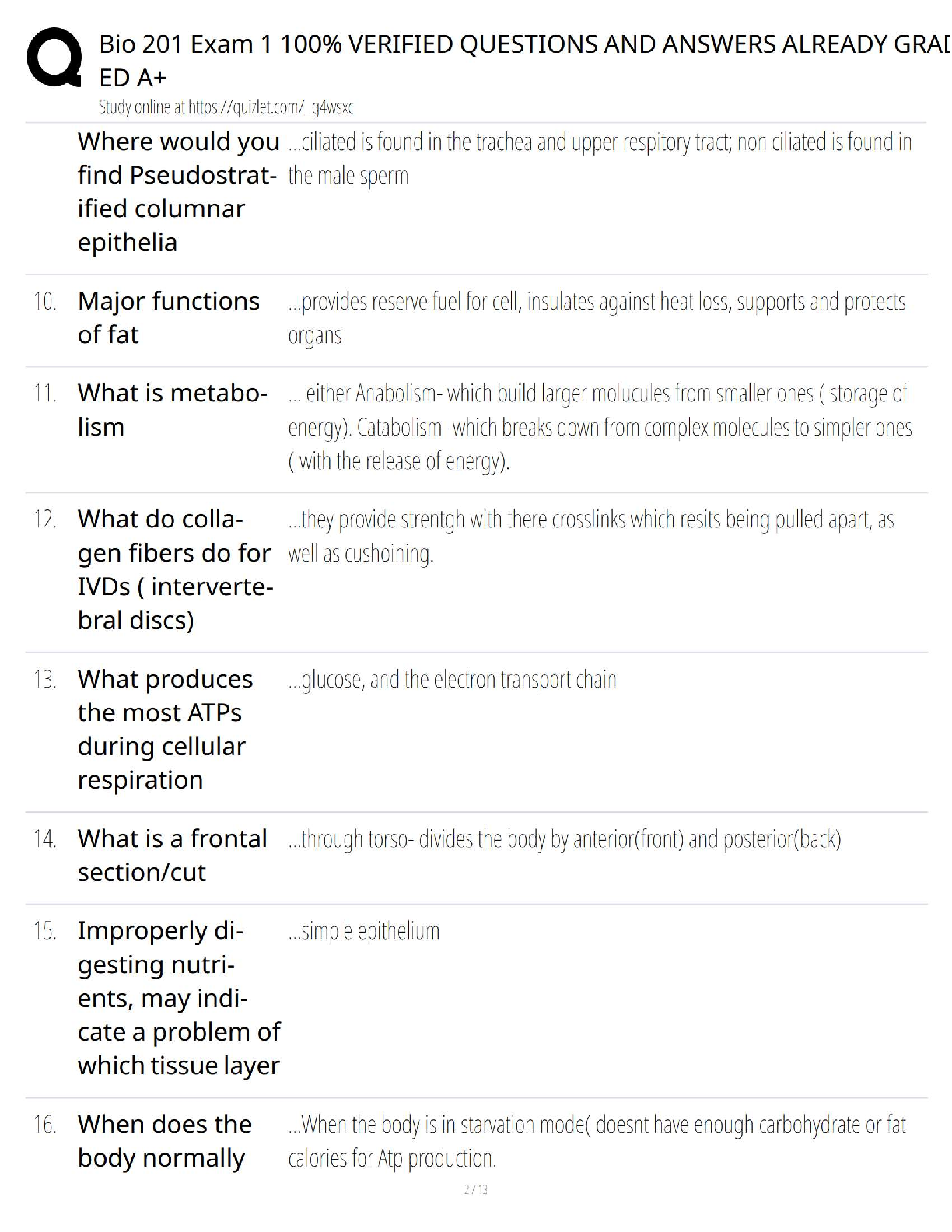Open the quizlet.com study link
This screenshot has width=952, height=1232.
(x=226, y=107)
